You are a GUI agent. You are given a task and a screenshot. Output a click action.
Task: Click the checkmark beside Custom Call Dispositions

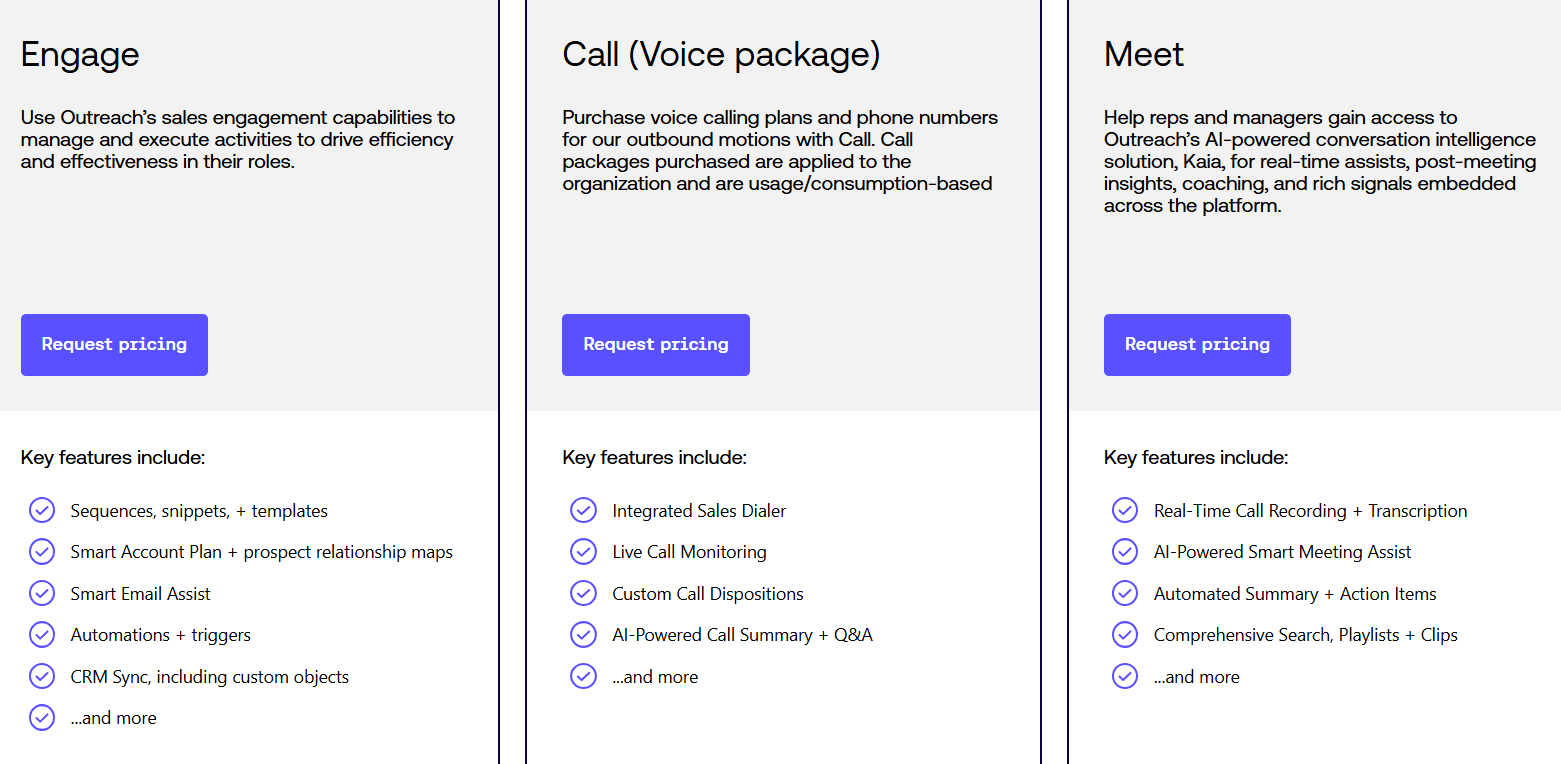[583, 593]
